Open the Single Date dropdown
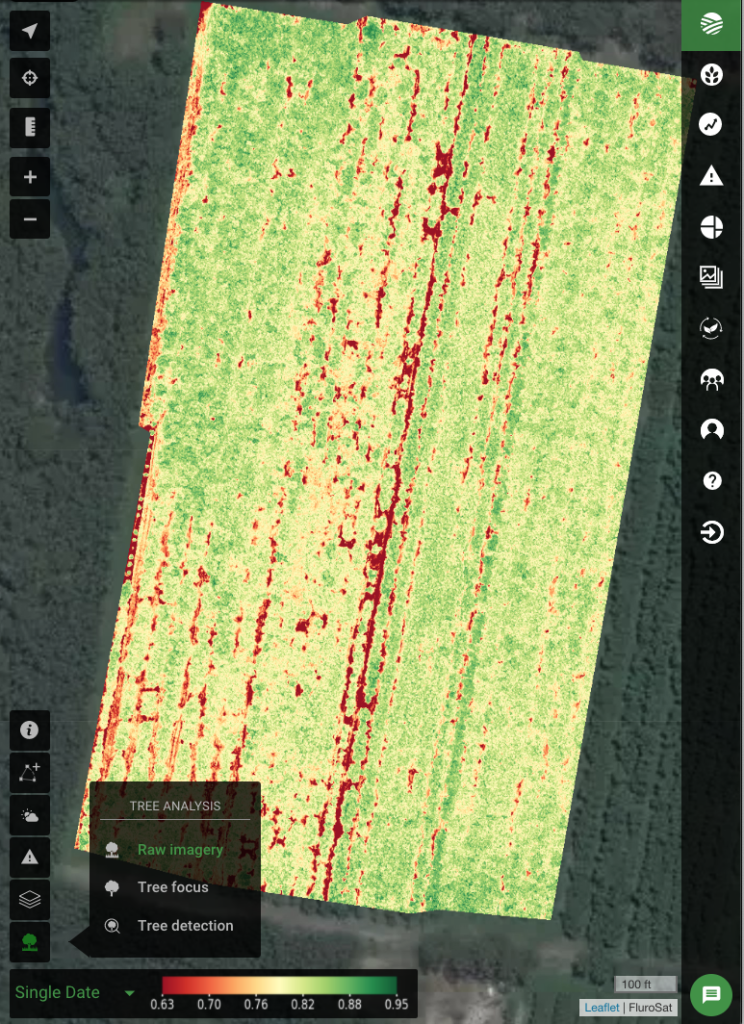The image size is (744, 1024). 74,993
